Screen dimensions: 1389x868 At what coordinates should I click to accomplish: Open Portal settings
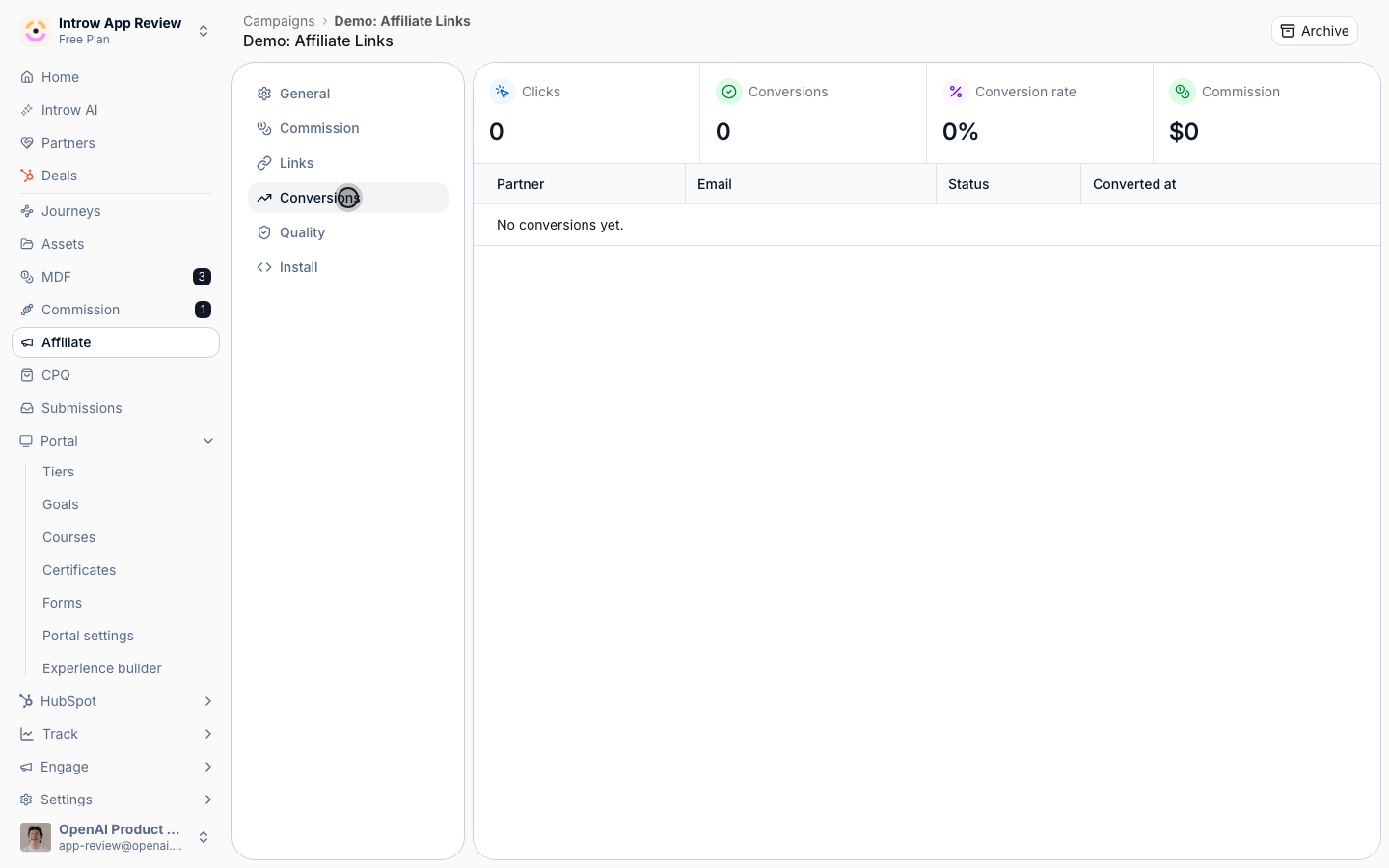[88, 636]
